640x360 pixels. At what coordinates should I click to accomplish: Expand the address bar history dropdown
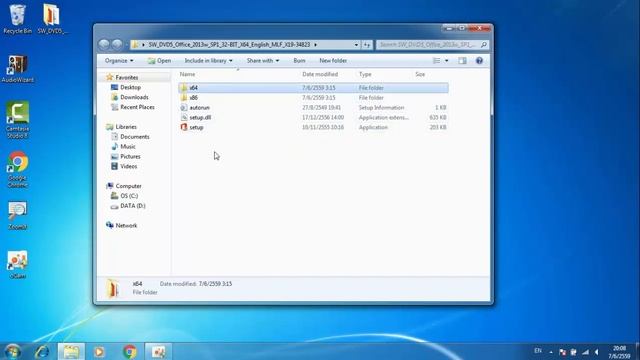pos(356,44)
